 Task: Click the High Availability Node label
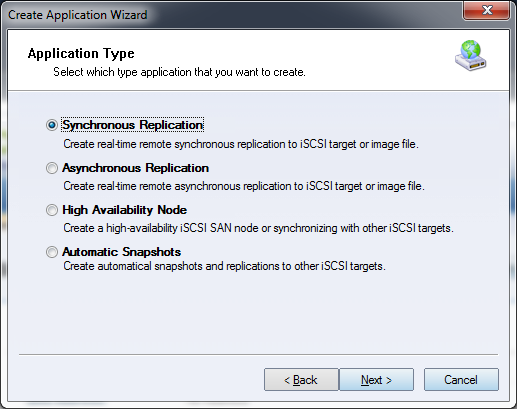125,210
